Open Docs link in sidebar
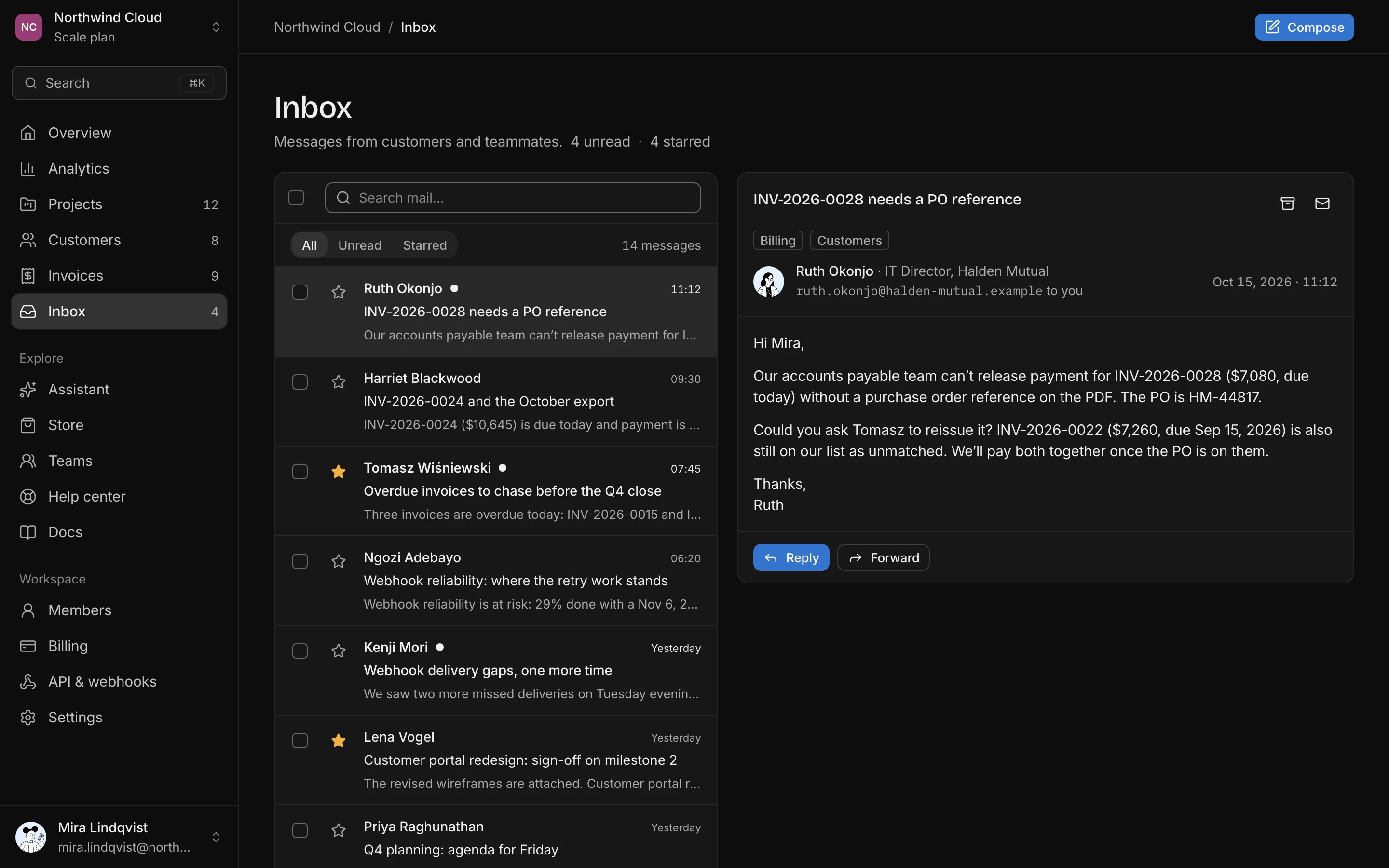 (120, 532)
